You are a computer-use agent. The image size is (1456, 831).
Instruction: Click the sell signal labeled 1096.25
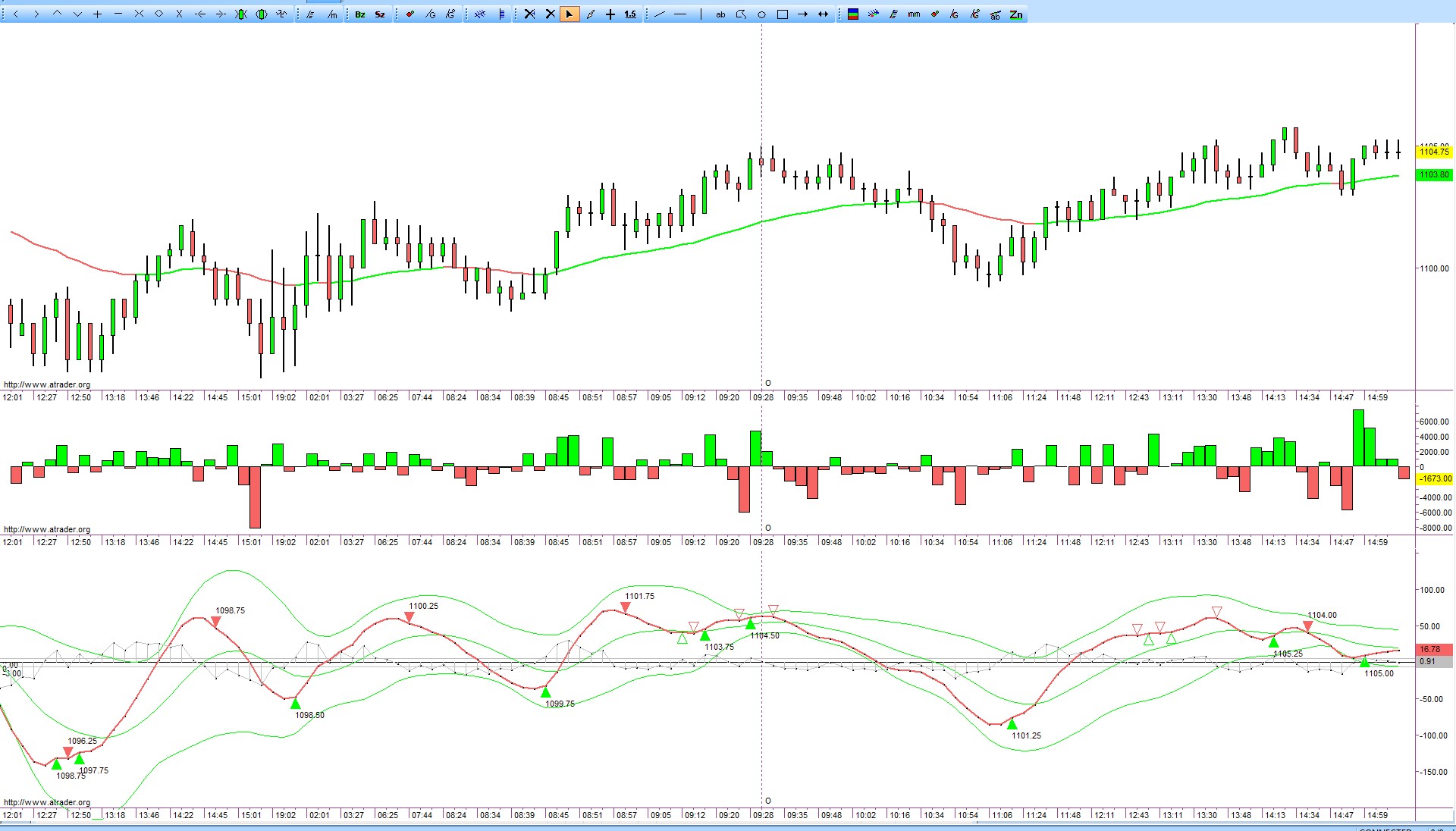coord(68,752)
